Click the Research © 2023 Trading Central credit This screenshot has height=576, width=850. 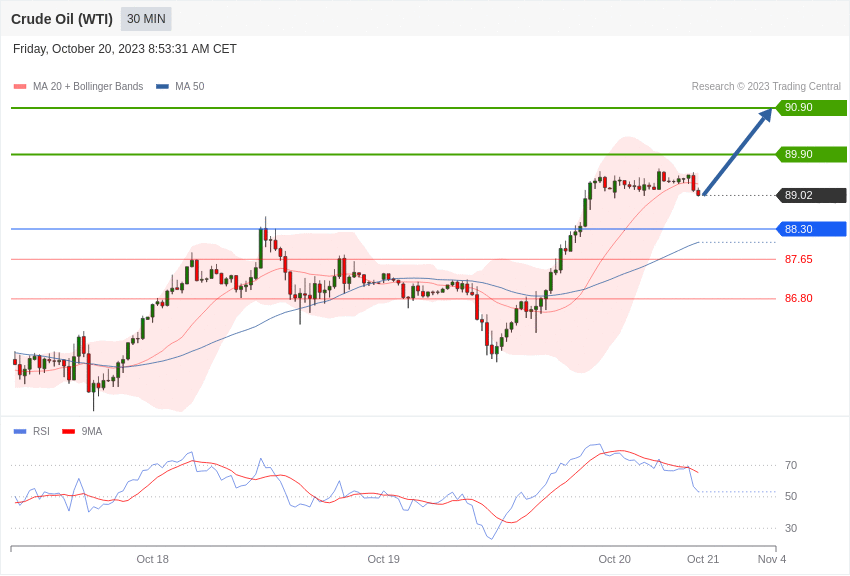tap(766, 87)
